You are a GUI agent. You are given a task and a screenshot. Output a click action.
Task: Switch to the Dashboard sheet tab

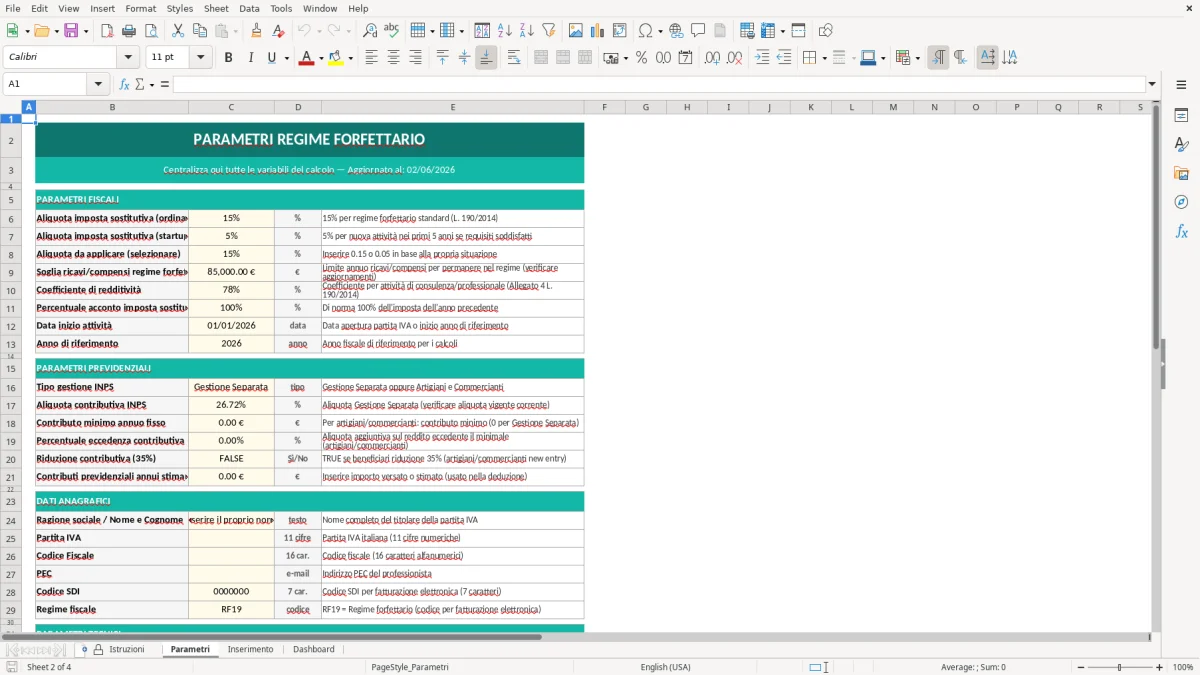pos(314,649)
